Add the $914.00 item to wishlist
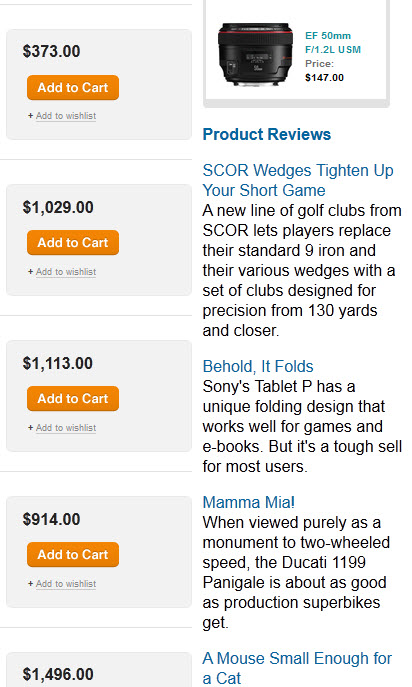The height and width of the screenshot is (687, 412). click(66, 584)
